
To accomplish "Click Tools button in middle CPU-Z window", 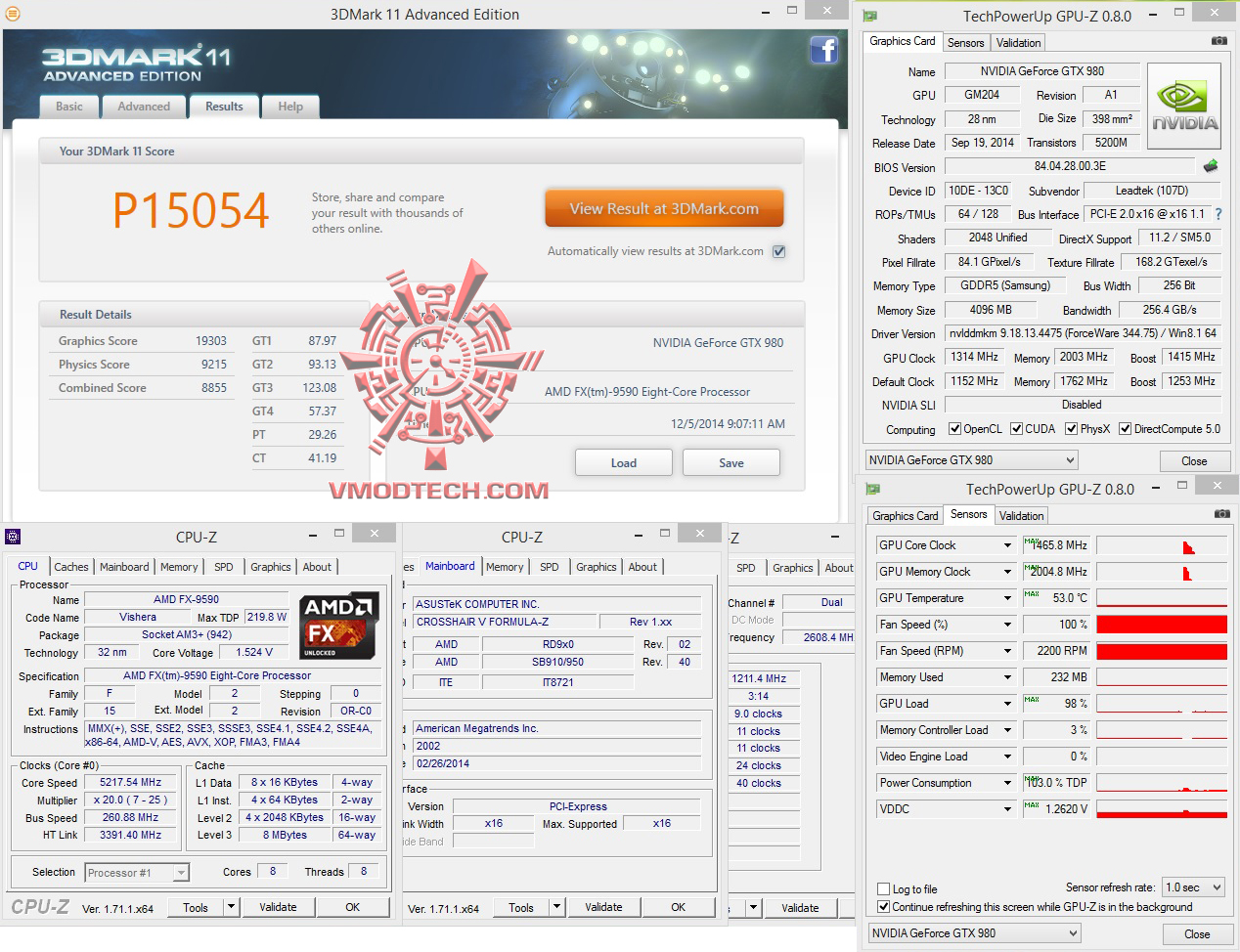I will point(521,907).
